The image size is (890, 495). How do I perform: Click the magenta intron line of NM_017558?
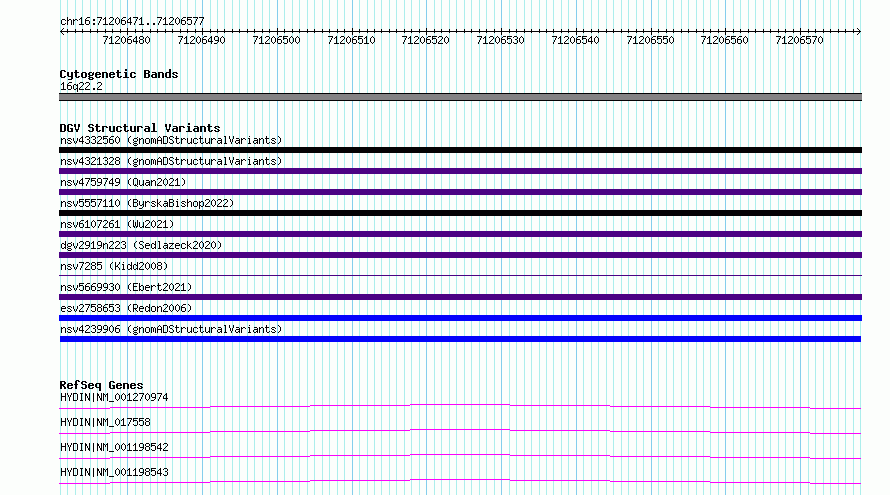point(460,431)
